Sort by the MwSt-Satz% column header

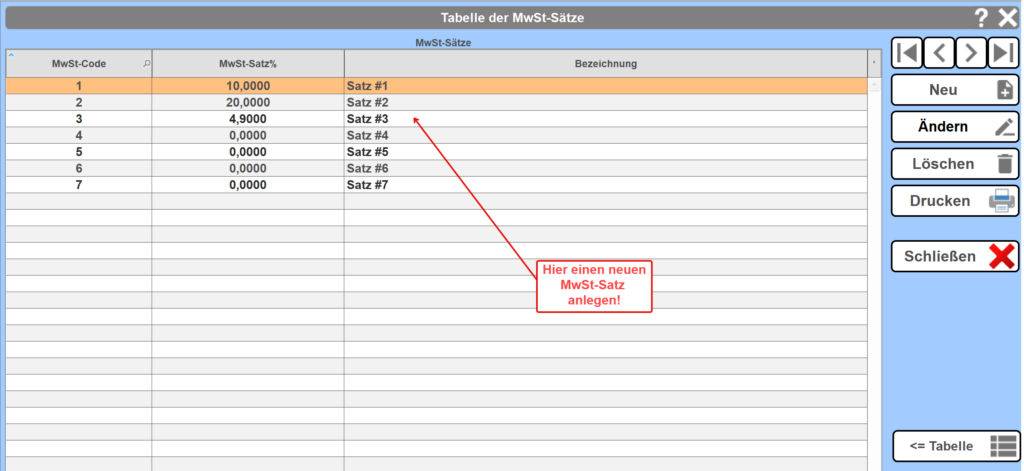coord(247,64)
